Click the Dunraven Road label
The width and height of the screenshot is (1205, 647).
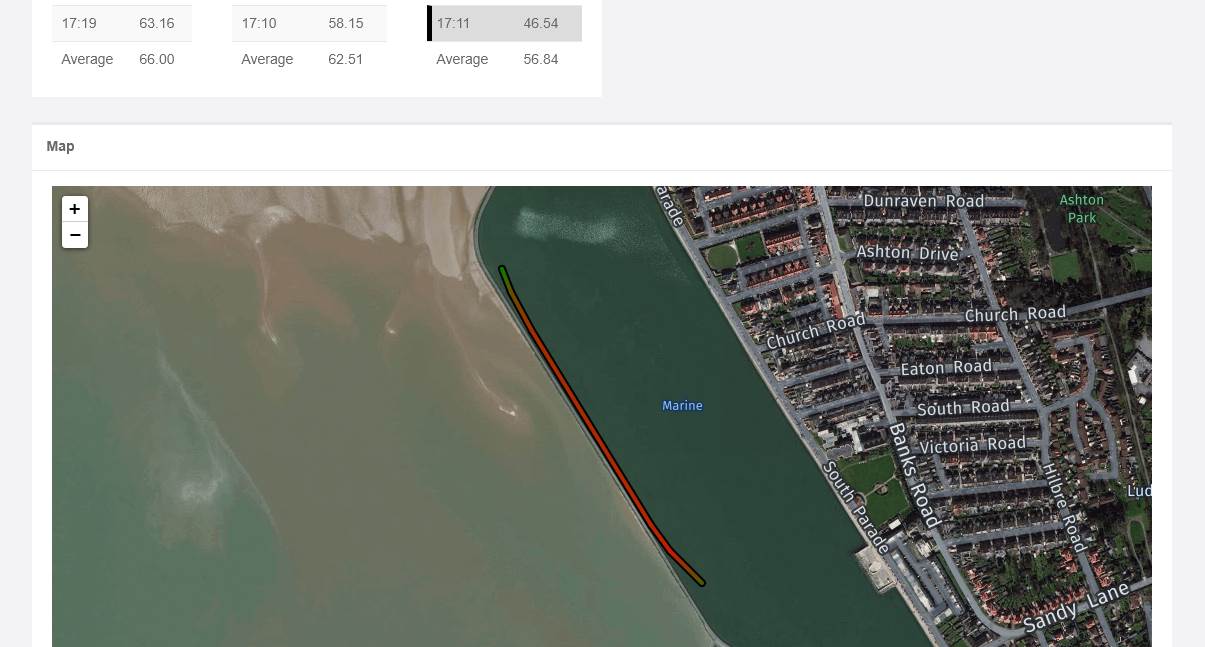point(923,201)
